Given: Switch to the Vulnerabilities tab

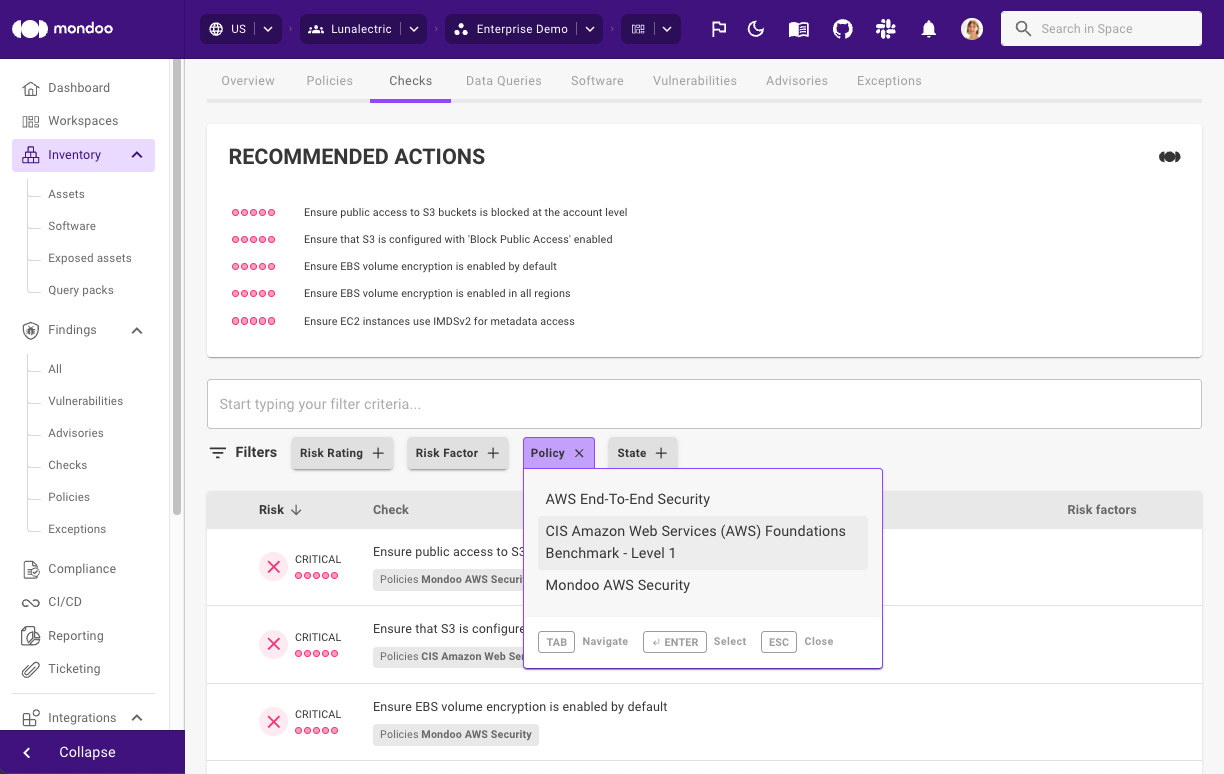Looking at the screenshot, I should click(694, 80).
